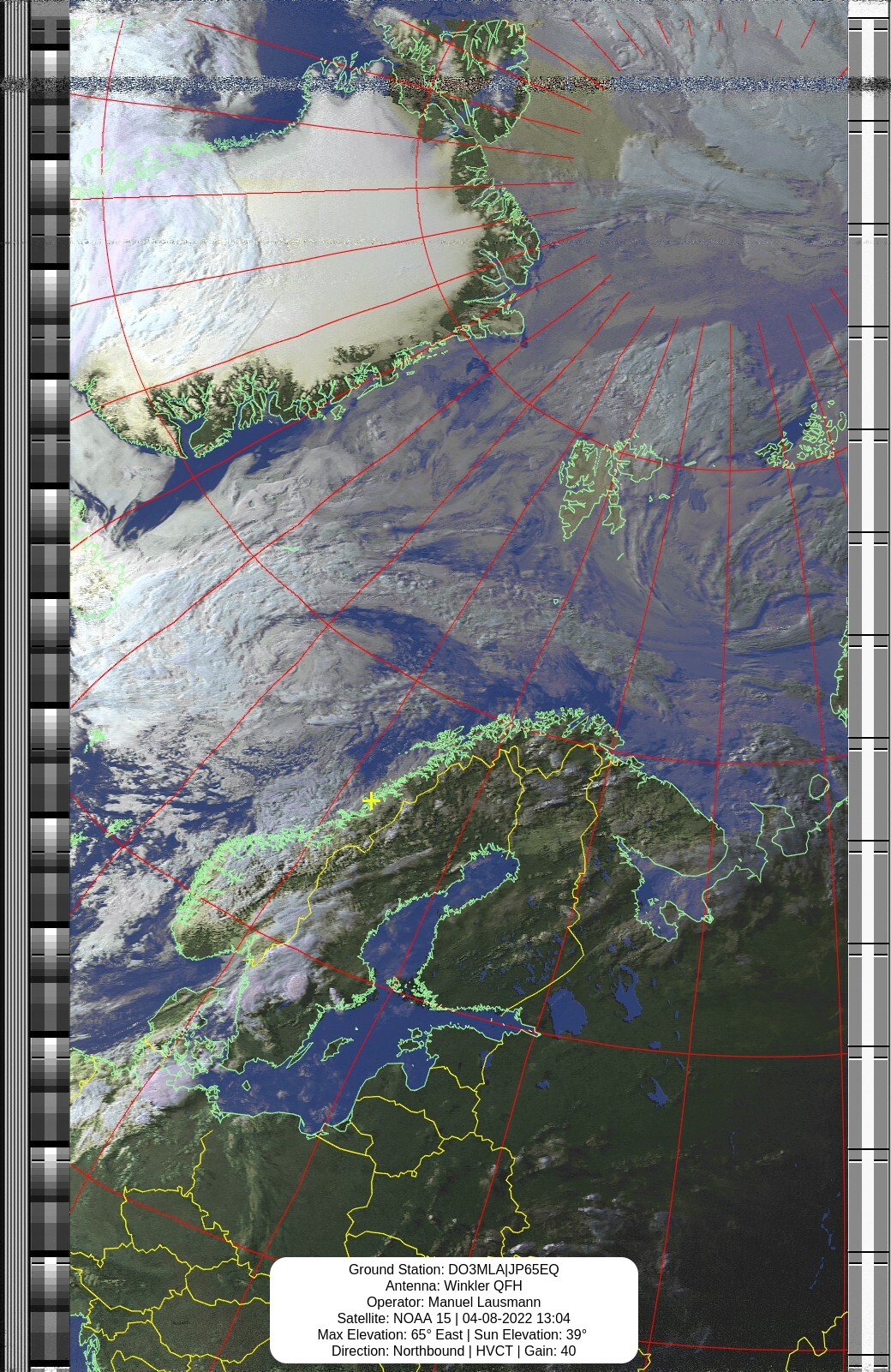The height and width of the screenshot is (1372, 891).
Task: Click the "Antenna: Winkler QFH" line
Action: coord(453,1285)
